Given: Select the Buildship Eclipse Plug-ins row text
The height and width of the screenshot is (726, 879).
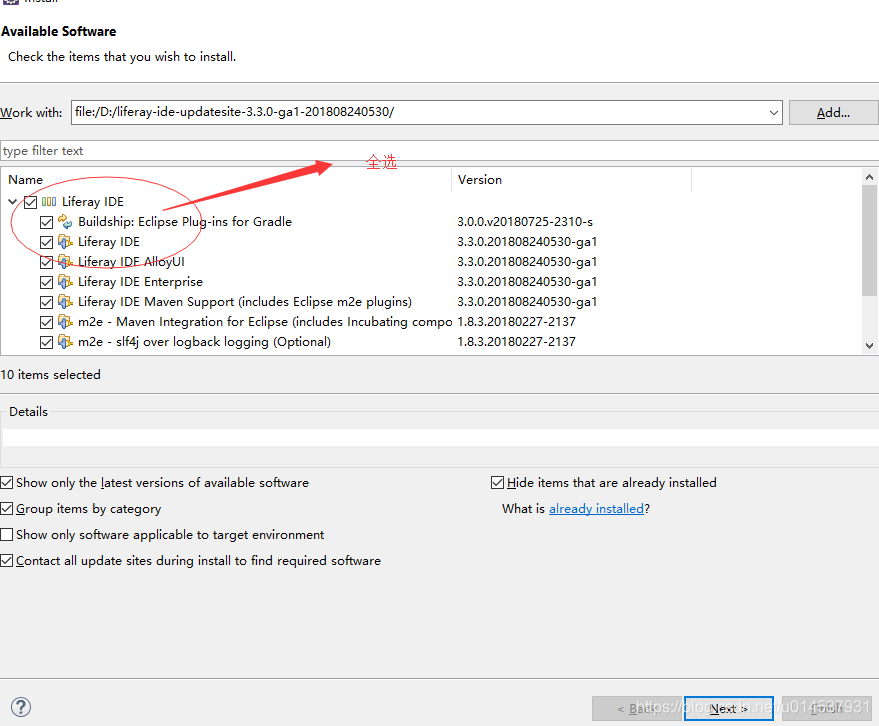Looking at the screenshot, I should click(185, 222).
